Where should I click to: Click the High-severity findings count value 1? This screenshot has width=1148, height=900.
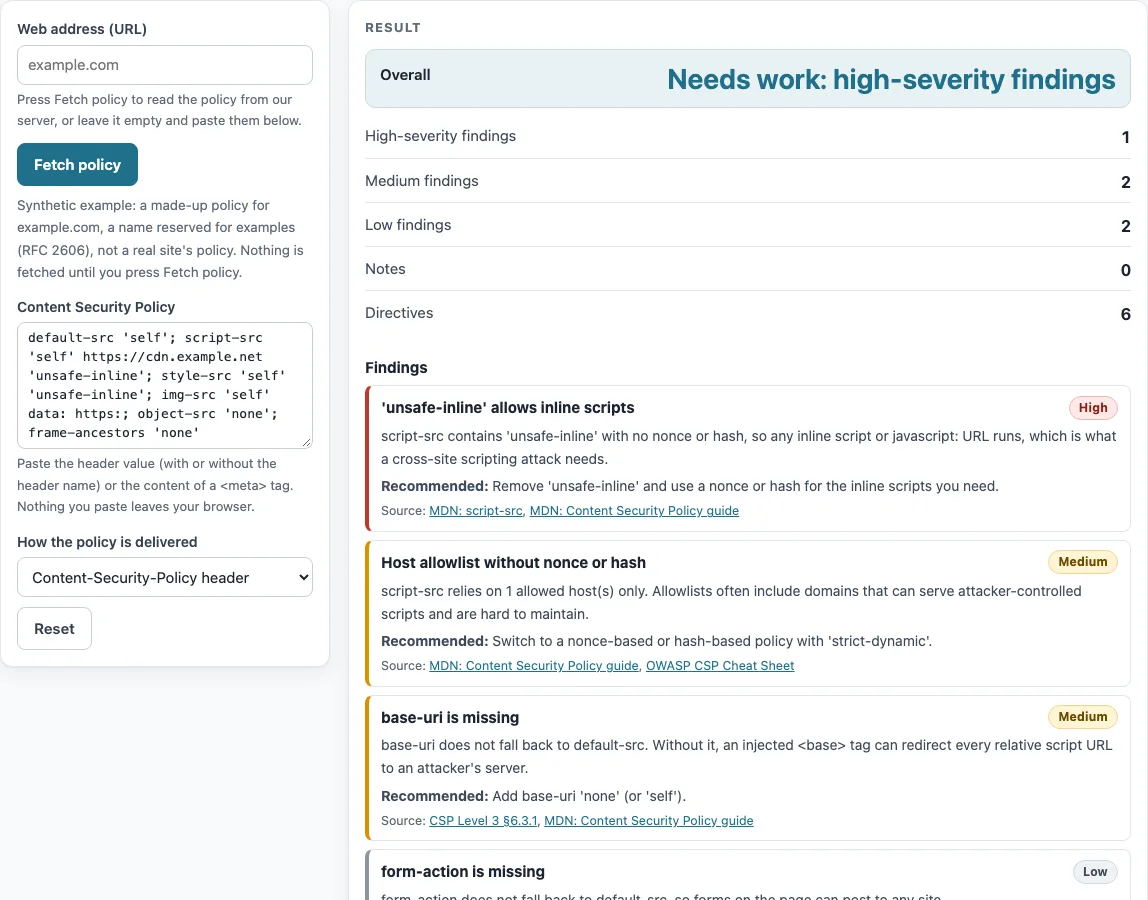1125,138
